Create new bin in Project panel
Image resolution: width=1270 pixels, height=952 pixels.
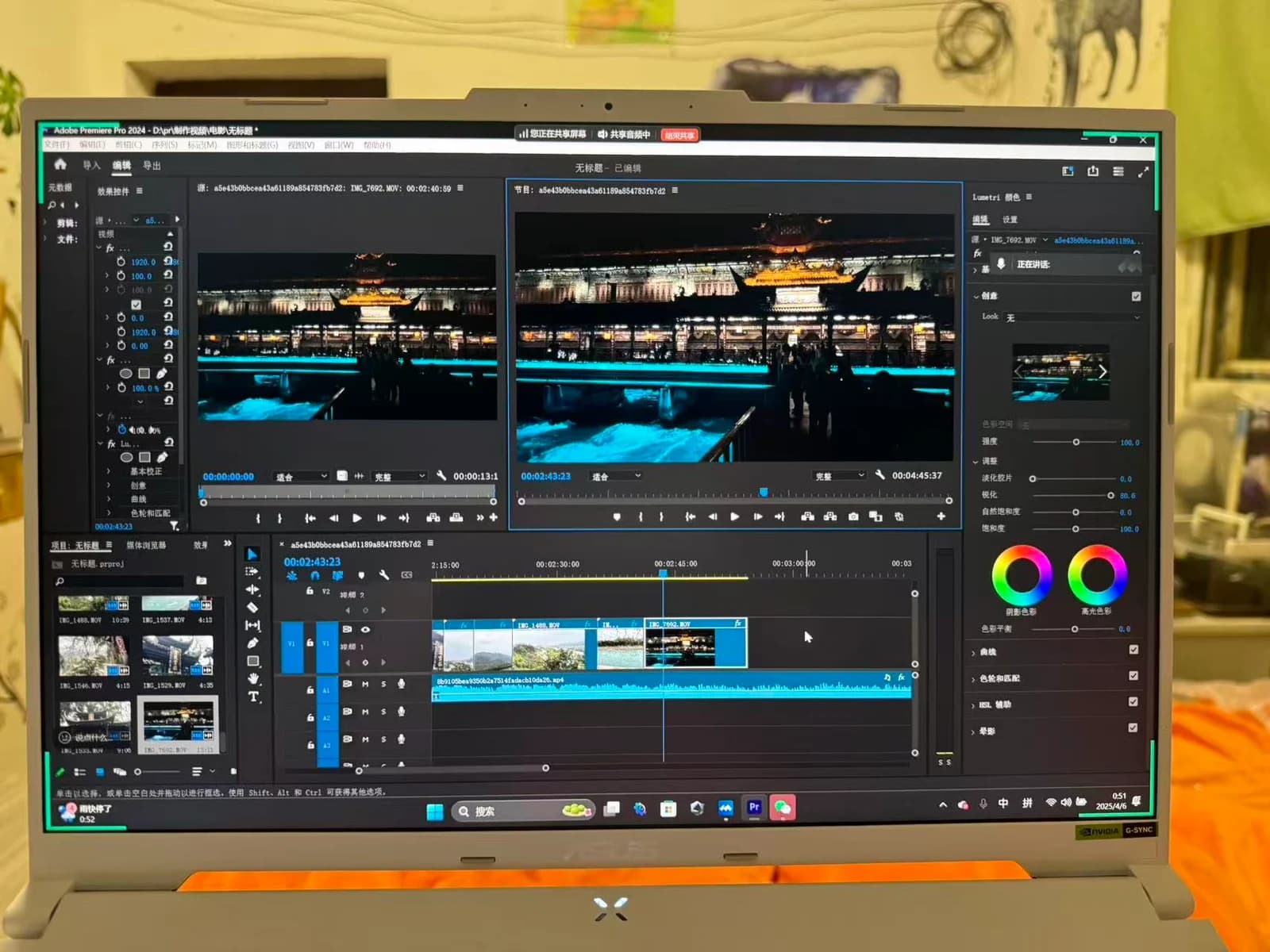click(202, 581)
